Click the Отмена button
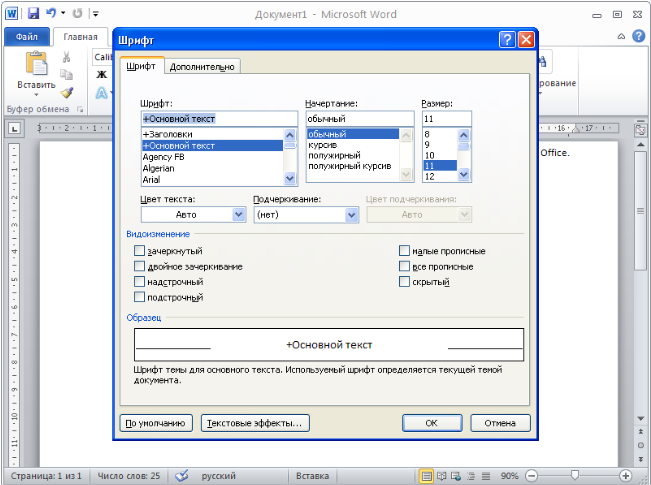Viewport: 651px width, 485px height. point(500,423)
